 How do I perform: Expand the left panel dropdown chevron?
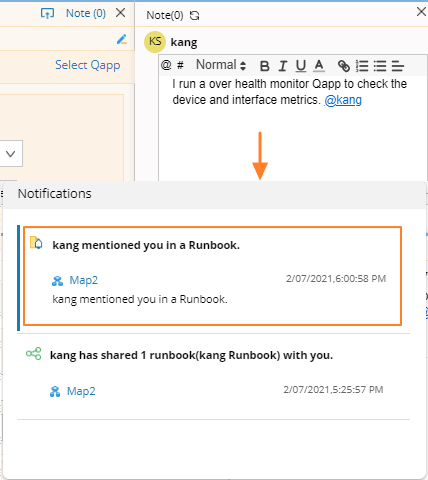pos(11,154)
